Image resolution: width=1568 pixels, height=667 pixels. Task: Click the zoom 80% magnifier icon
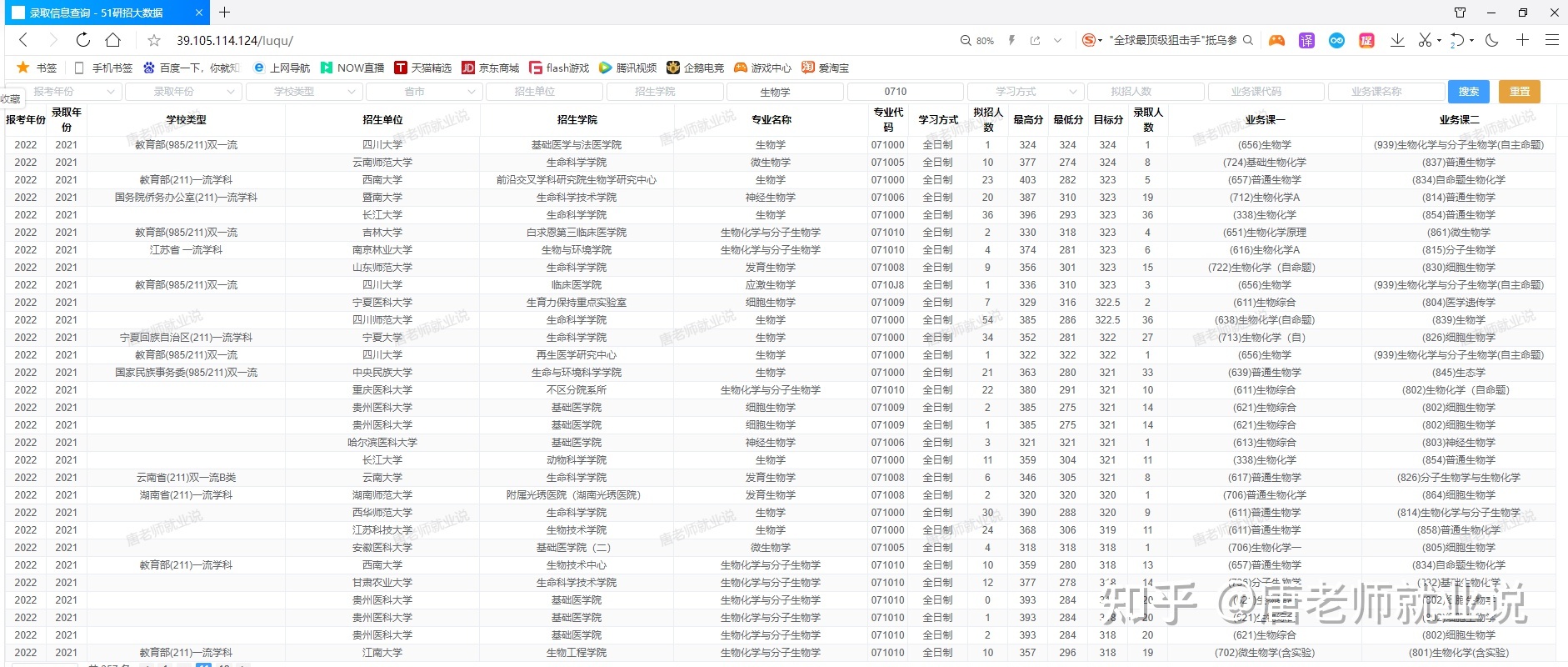coord(966,40)
